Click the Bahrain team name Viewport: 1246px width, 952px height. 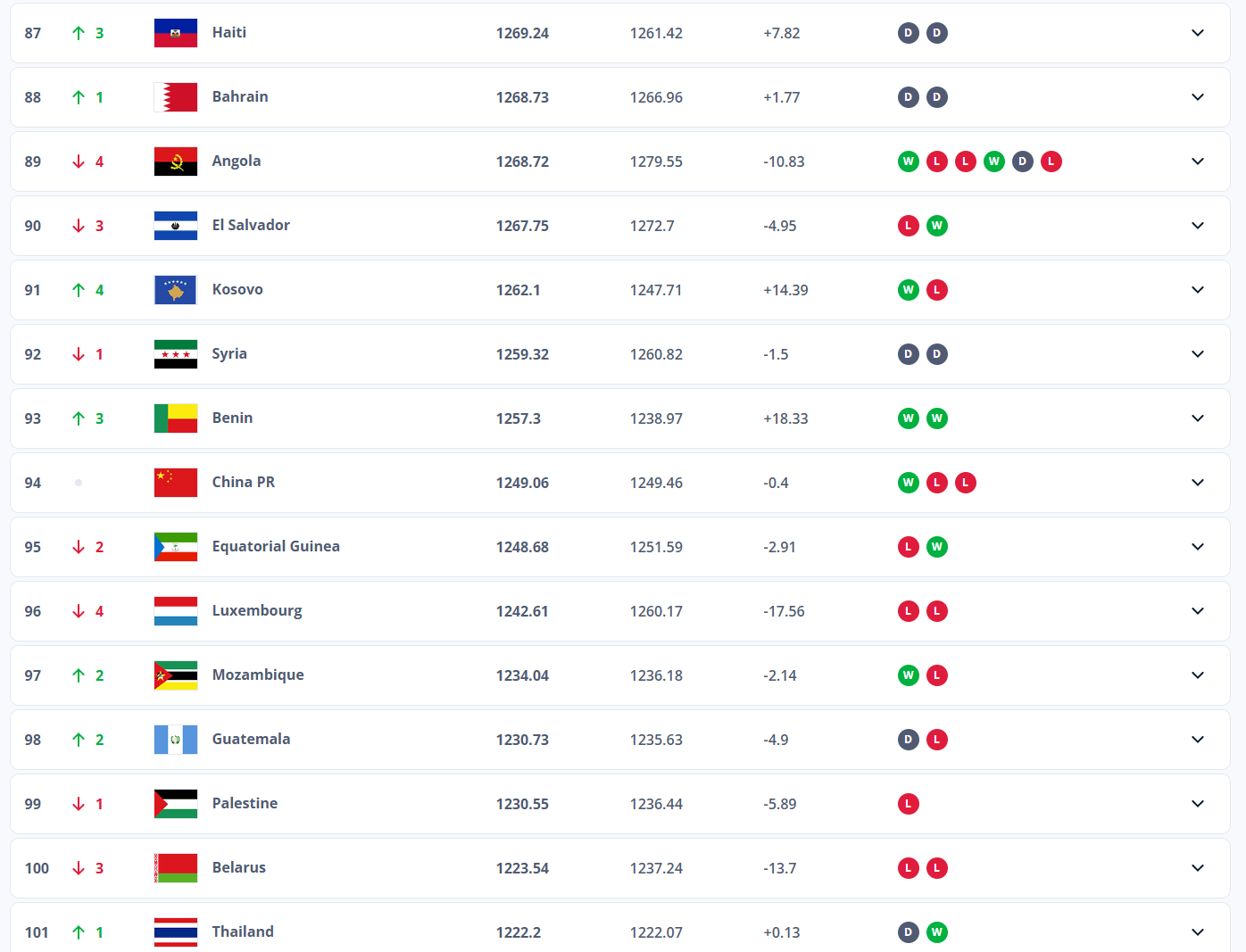click(239, 96)
